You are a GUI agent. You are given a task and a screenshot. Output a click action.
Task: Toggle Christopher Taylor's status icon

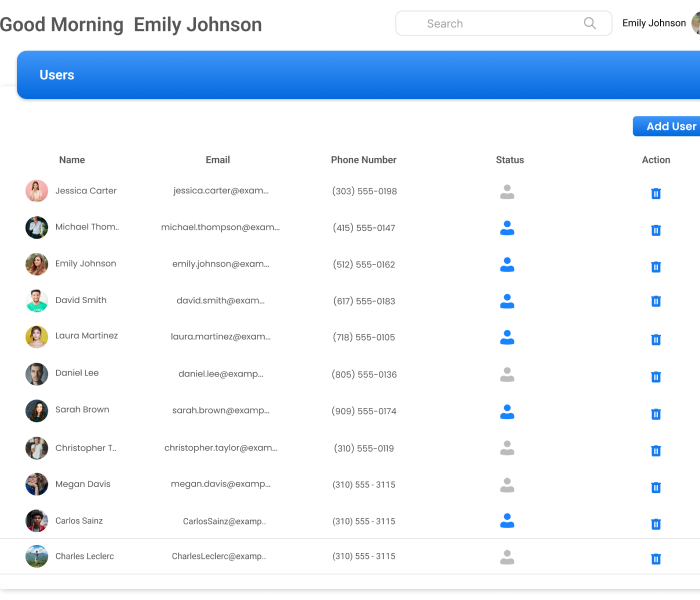click(507, 447)
